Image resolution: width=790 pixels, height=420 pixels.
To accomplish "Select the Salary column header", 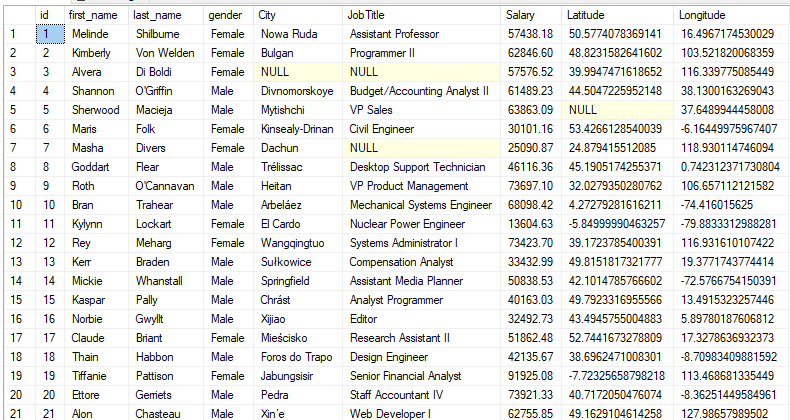I will 531,15.
